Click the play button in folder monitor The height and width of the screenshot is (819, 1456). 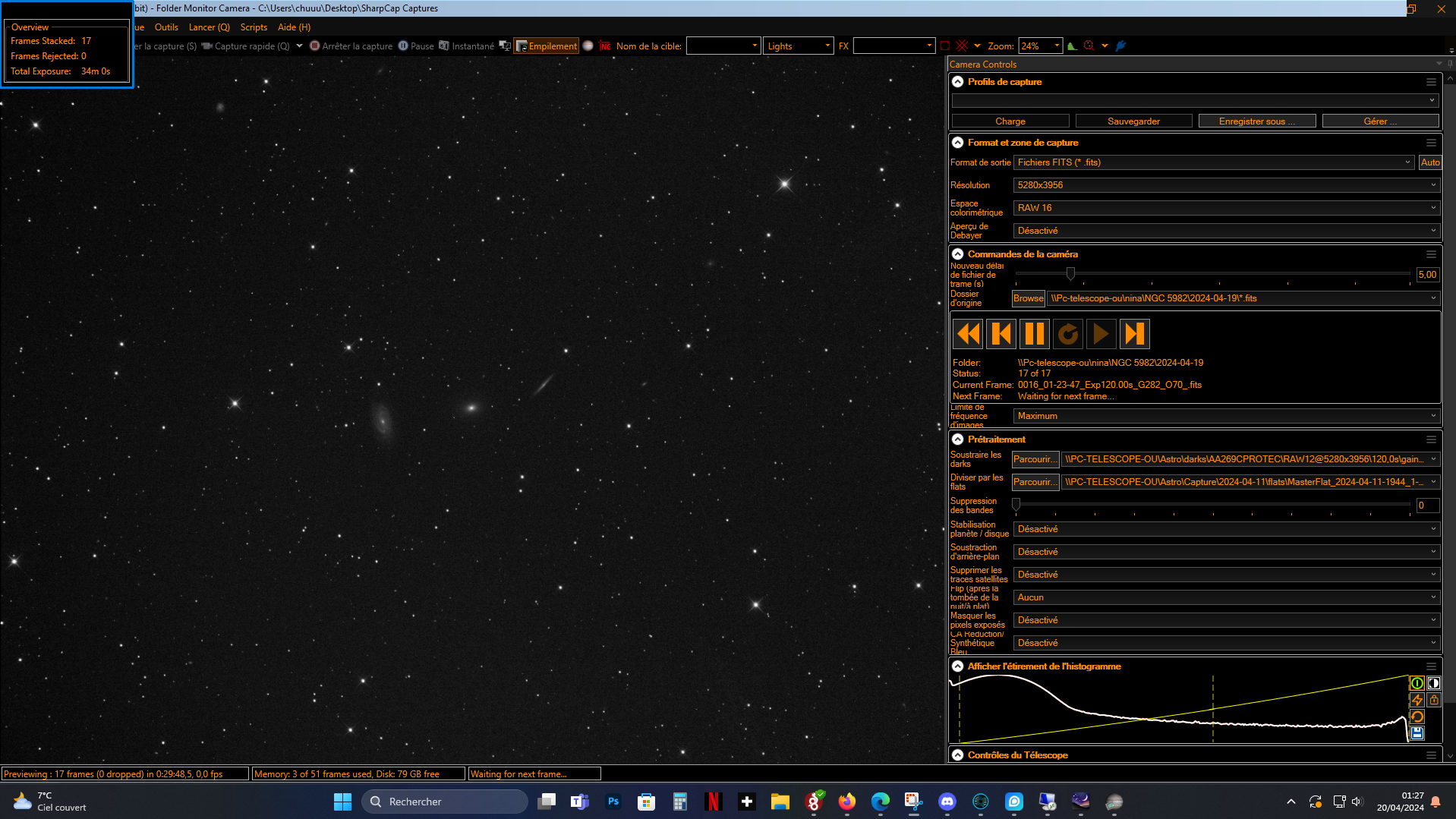coord(1101,334)
